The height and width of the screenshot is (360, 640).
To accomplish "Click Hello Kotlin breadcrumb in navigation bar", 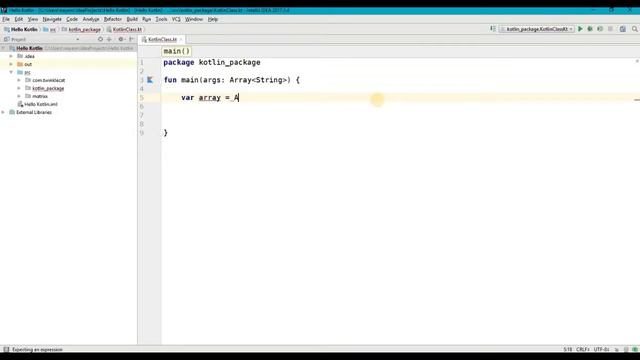I will point(20,29).
